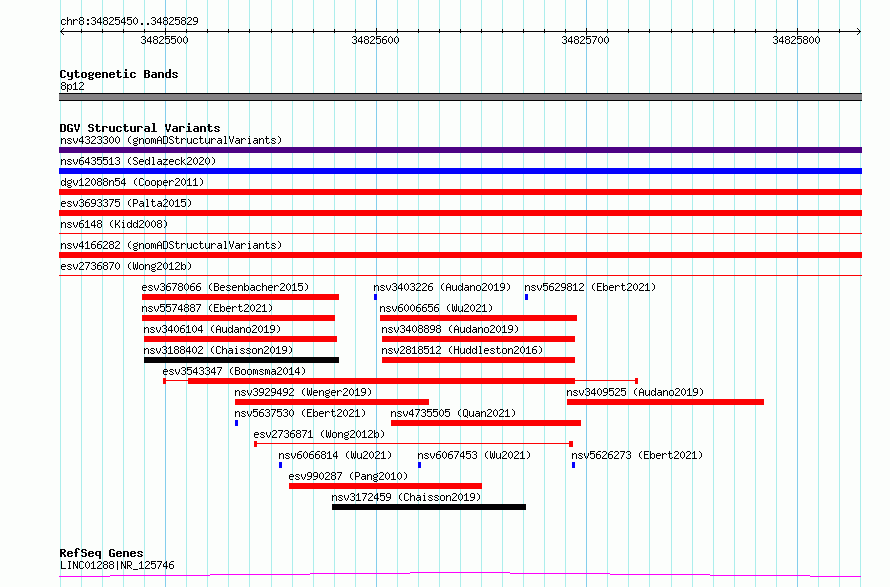Select the blue nsv6435513 variant bar

[460, 171]
